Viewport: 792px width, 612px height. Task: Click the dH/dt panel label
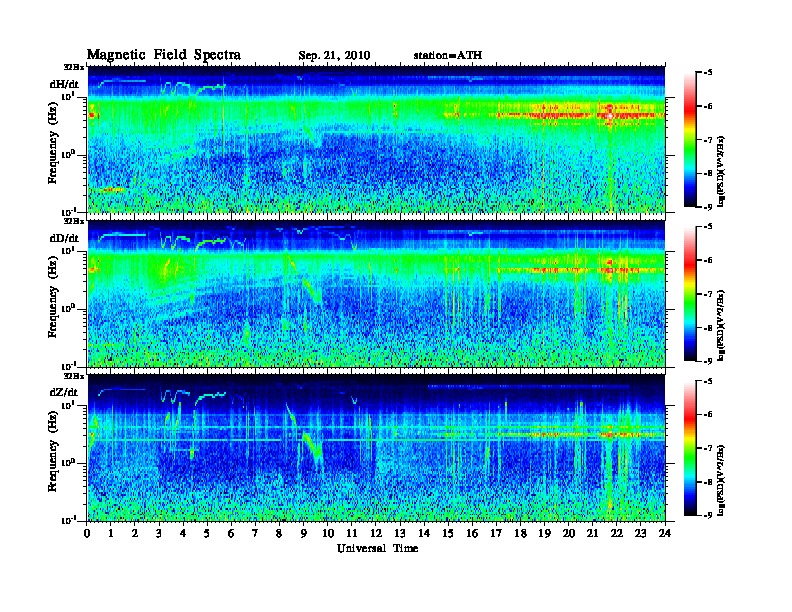pyautogui.click(x=64, y=84)
